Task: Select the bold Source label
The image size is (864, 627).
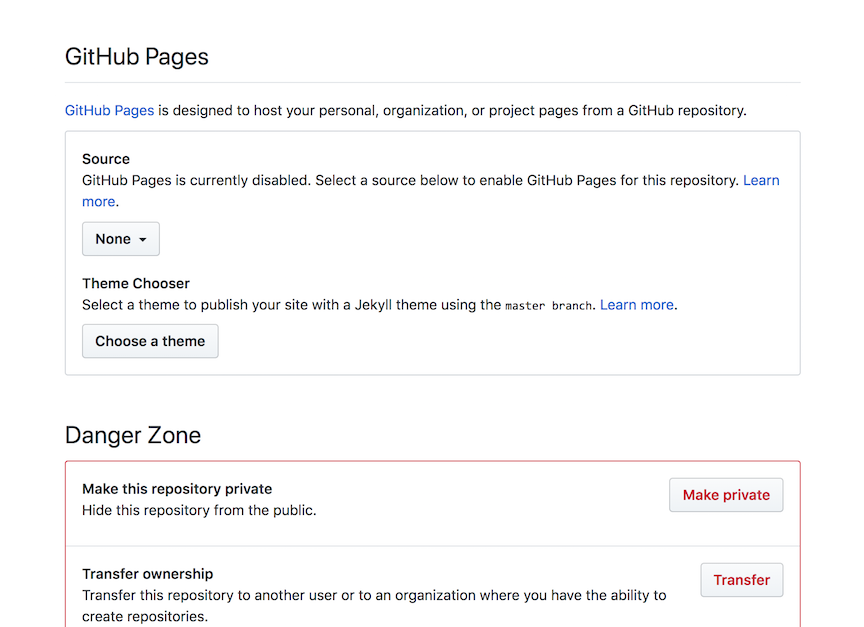Action: point(106,159)
